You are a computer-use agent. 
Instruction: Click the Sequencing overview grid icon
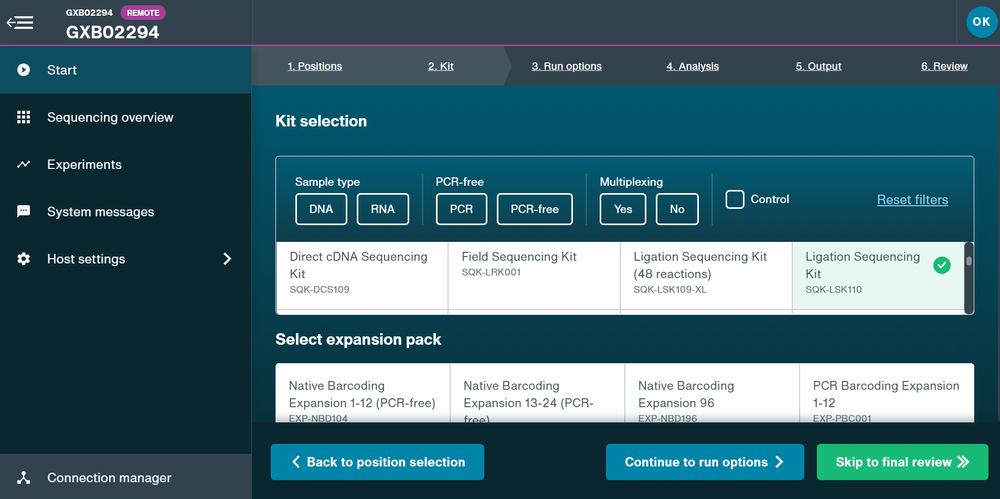click(24, 117)
